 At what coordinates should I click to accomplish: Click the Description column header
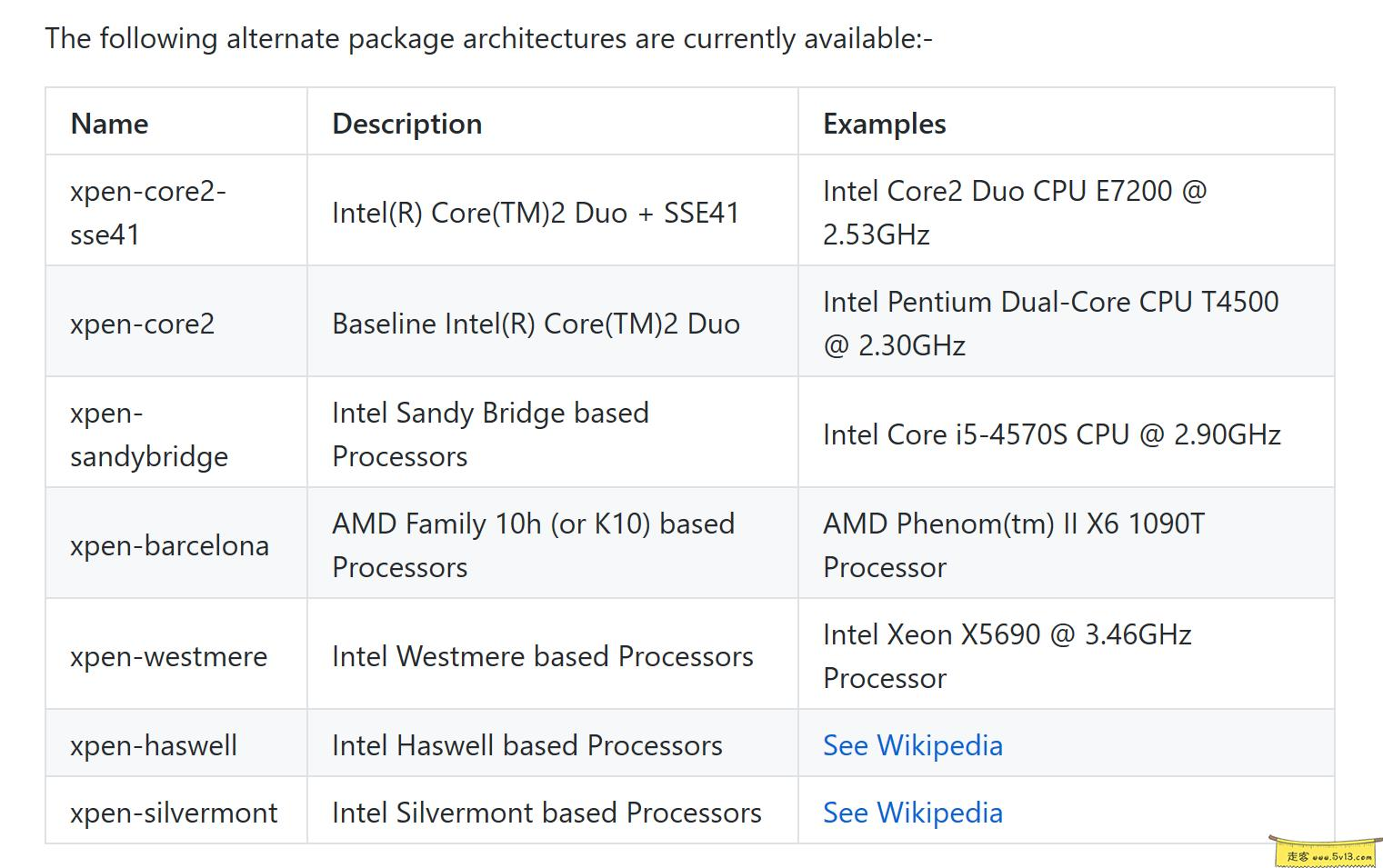click(x=406, y=124)
